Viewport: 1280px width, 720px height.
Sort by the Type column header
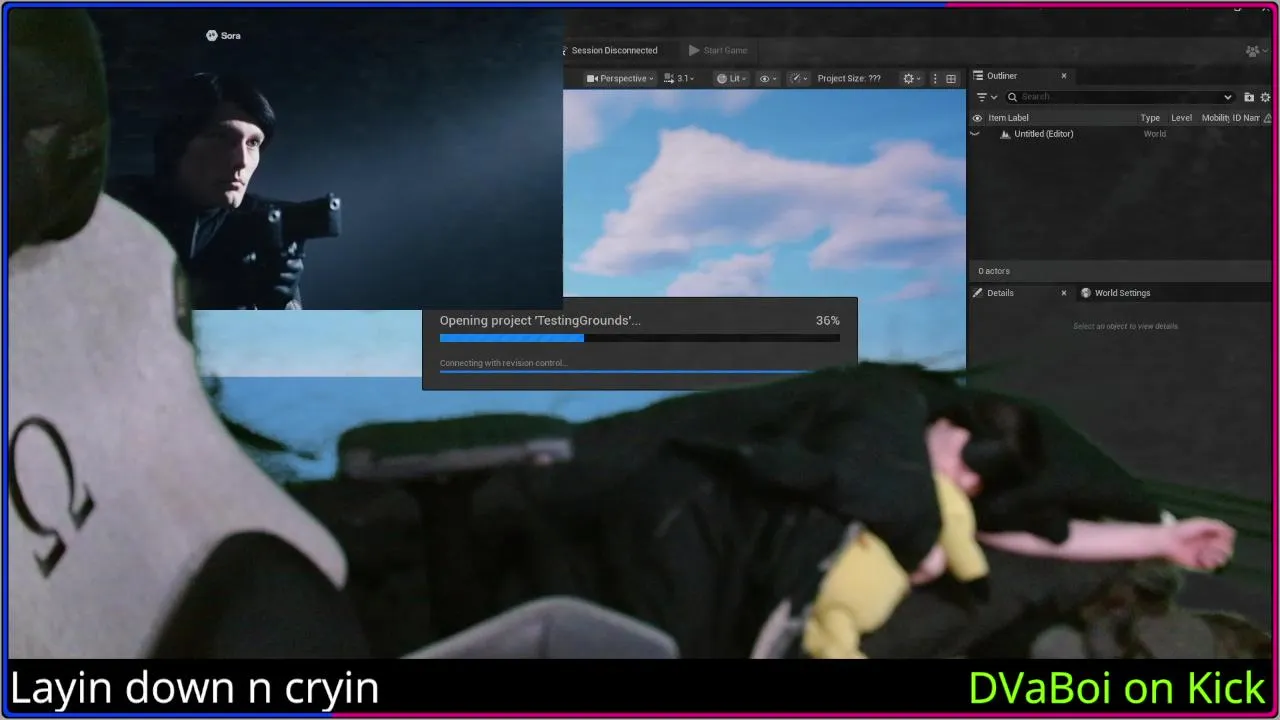1150,118
